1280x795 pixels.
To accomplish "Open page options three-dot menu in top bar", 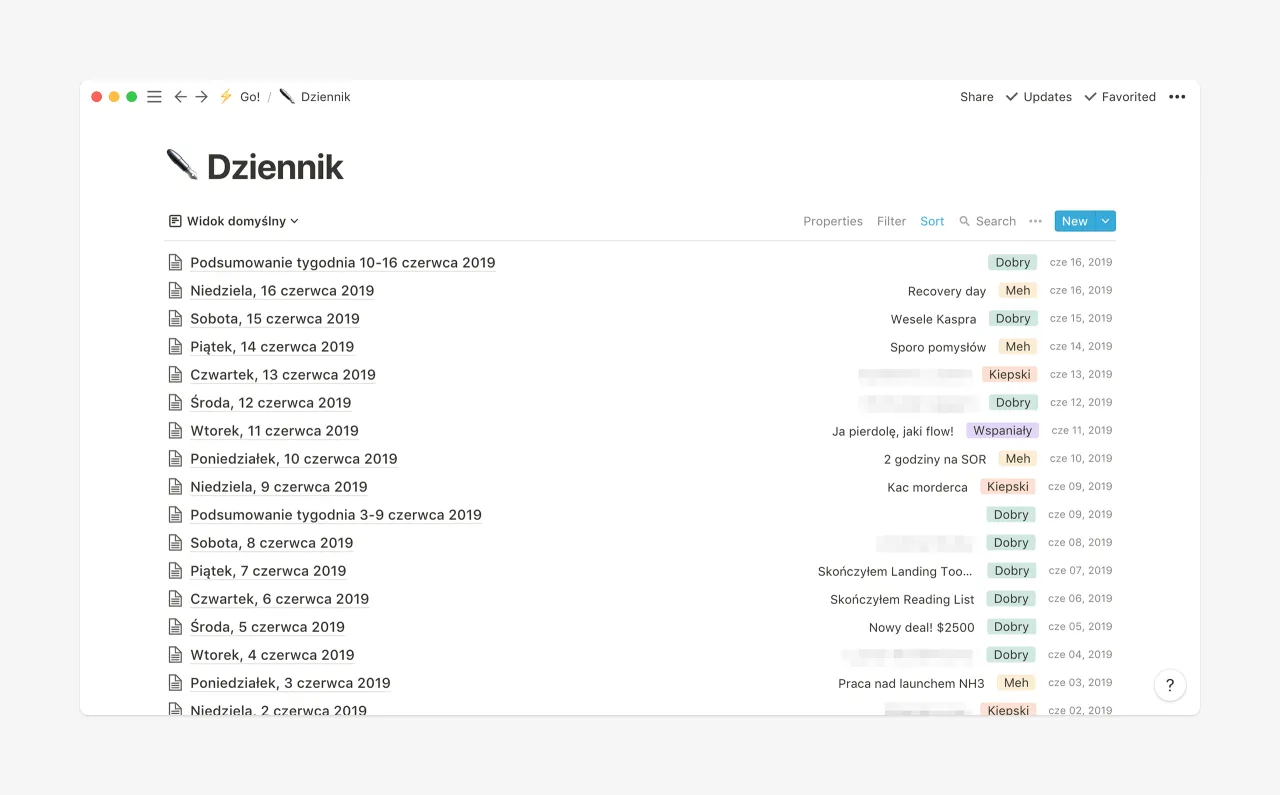I will pos(1177,97).
